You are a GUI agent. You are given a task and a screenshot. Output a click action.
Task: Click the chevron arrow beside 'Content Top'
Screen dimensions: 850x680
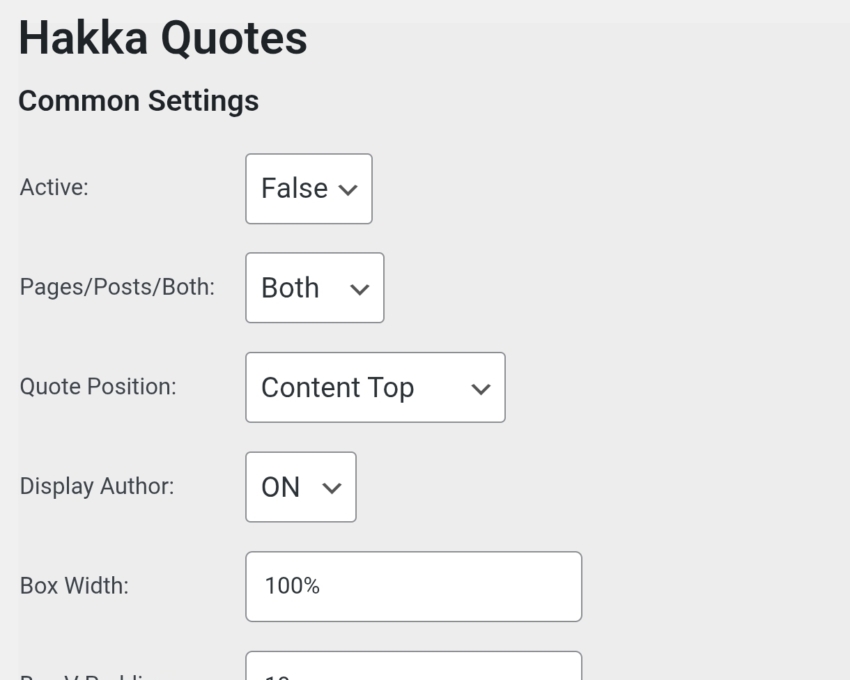480,389
